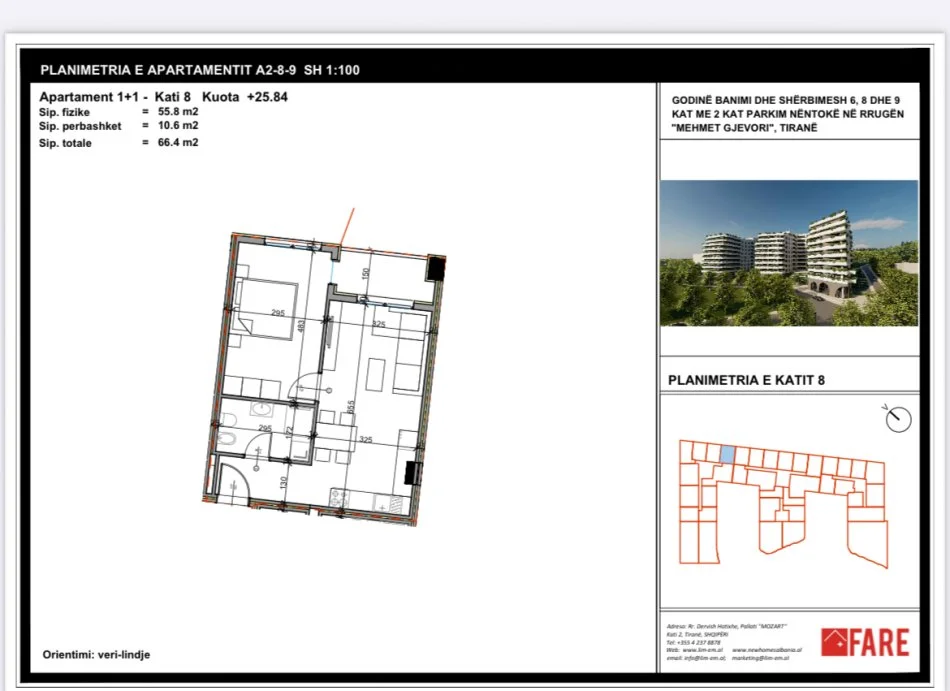
Task: Click the FARE logo
Action: point(866,641)
